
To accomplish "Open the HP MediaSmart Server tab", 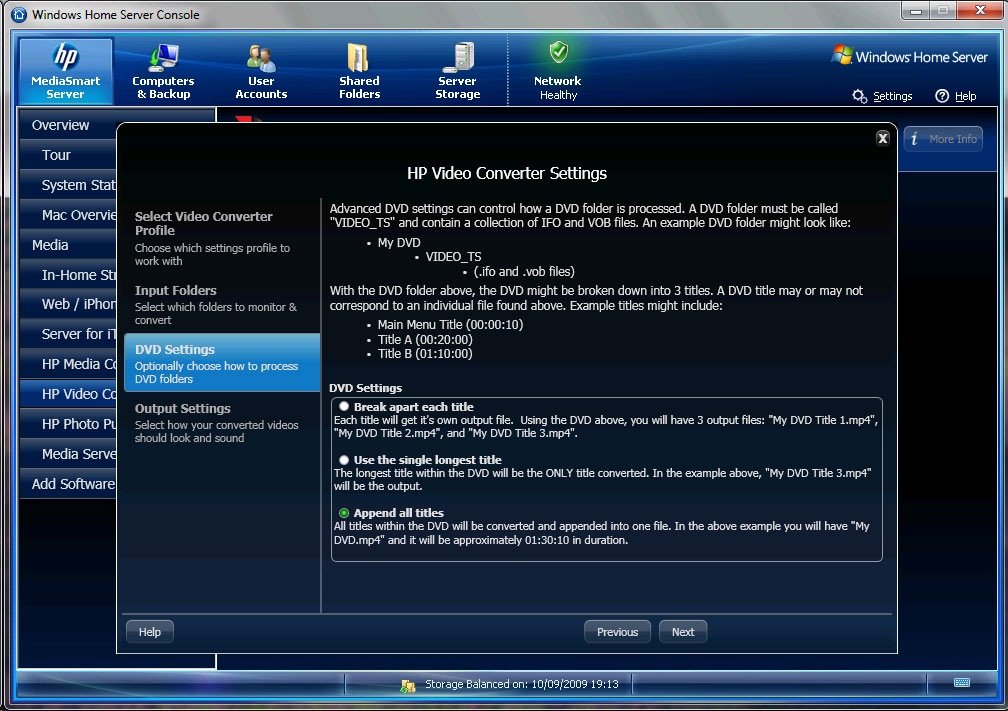I will tap(66, 71).
